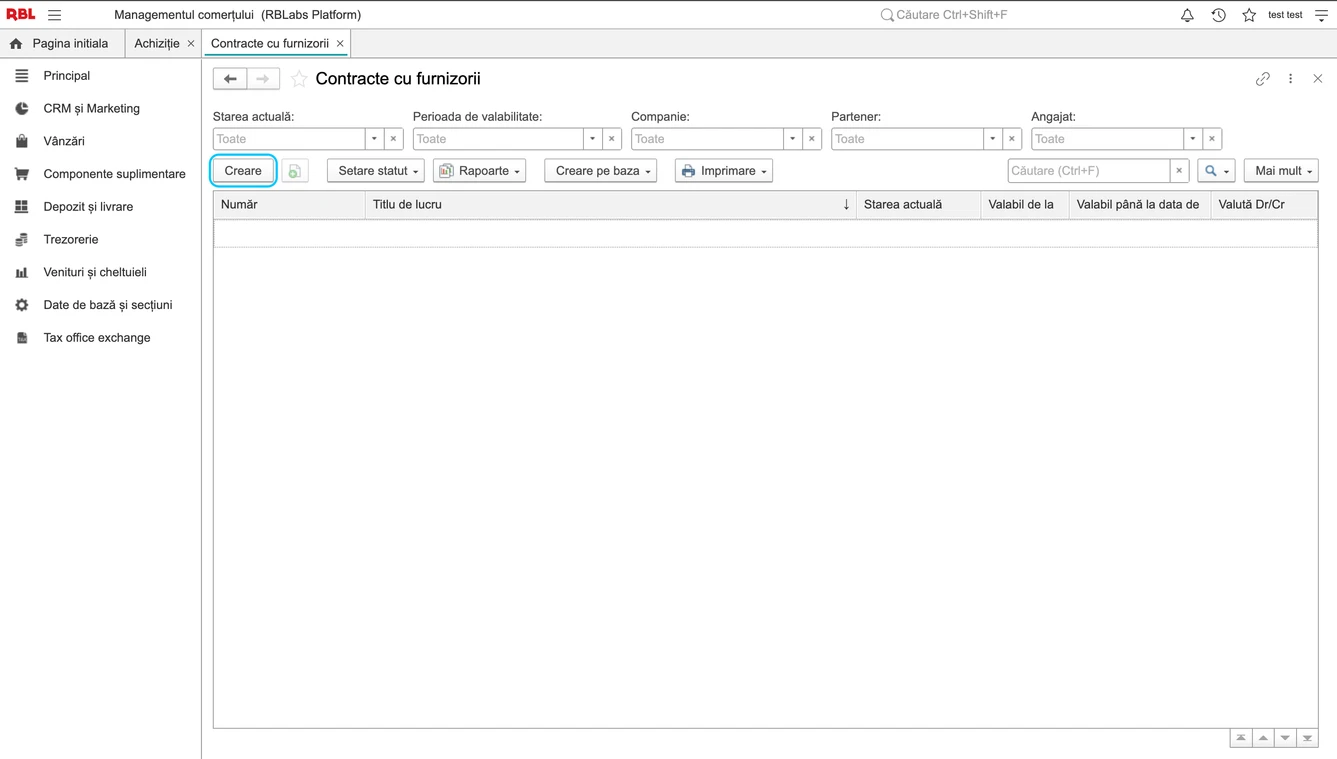Viewport: 1337px width, 759px height.
Task: Open Vânzări section in sidebar
Action: [64, 141]
